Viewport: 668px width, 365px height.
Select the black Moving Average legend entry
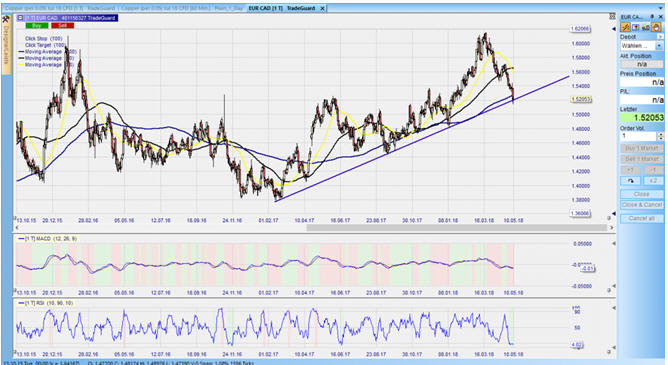pyautogui.click(x=46, y=58)
